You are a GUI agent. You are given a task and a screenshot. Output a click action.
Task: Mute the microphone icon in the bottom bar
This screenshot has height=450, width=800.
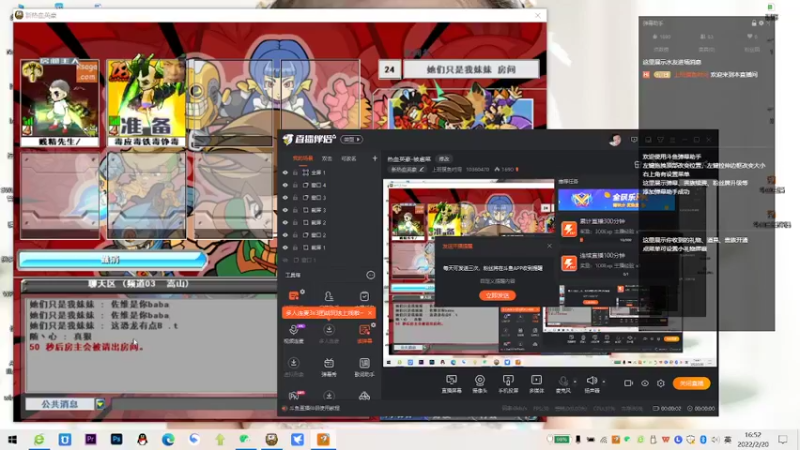pos(563,381)
